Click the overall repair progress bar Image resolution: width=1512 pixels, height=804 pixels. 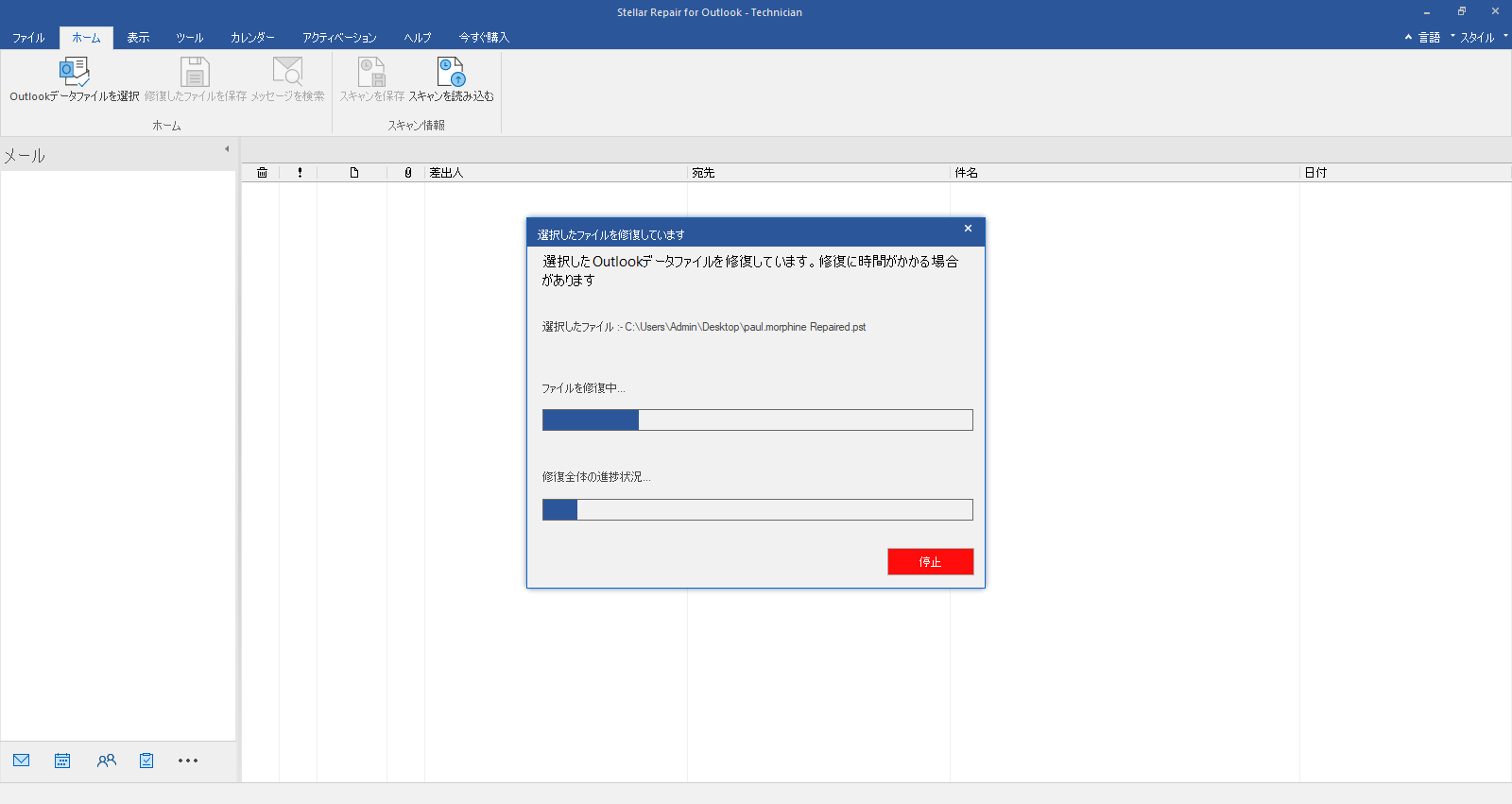tap(757, 509)
